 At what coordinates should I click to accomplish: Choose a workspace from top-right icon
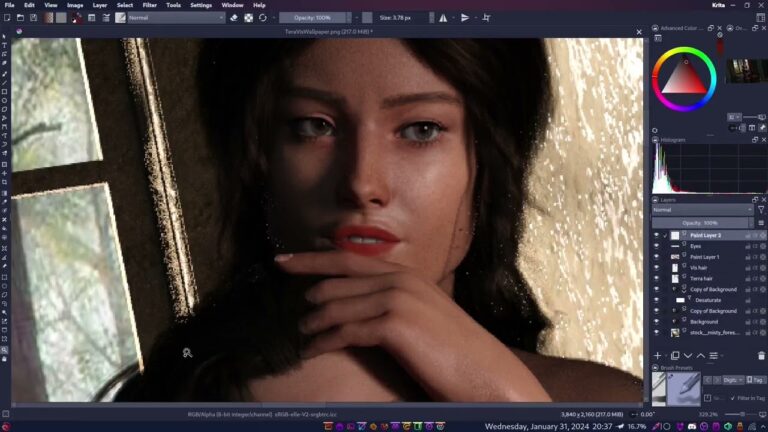pyautogui.click(x=760, y=18)
